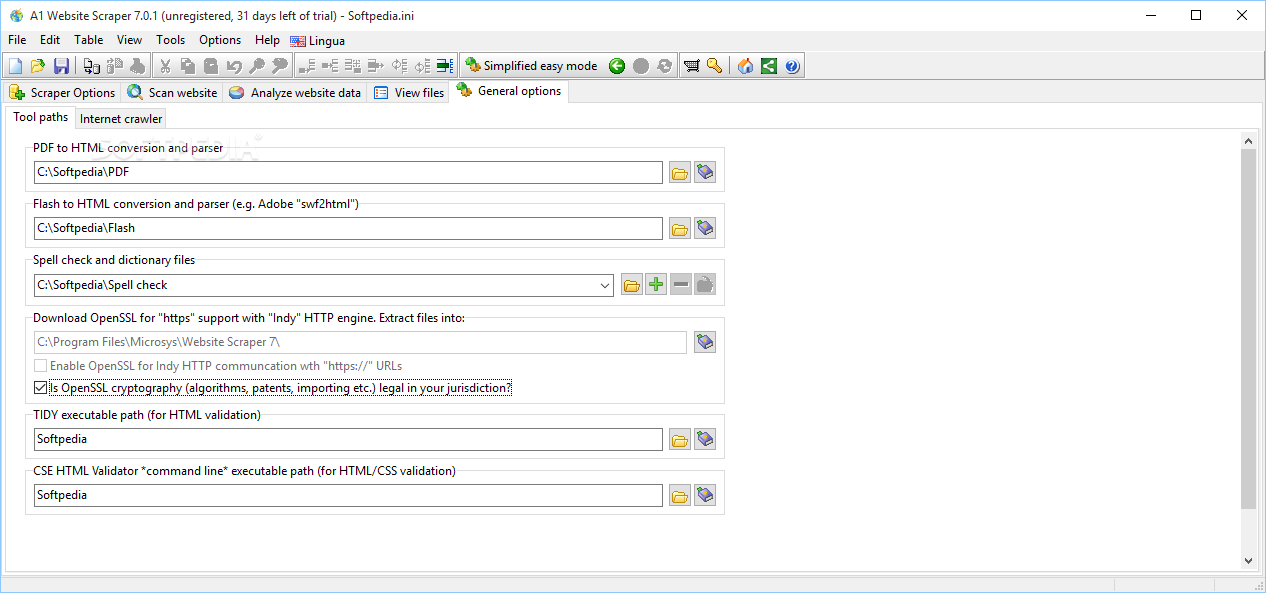Create a new project with toolbar icon
Screen dimensions: 1266x593
click(x=15, y=66)
